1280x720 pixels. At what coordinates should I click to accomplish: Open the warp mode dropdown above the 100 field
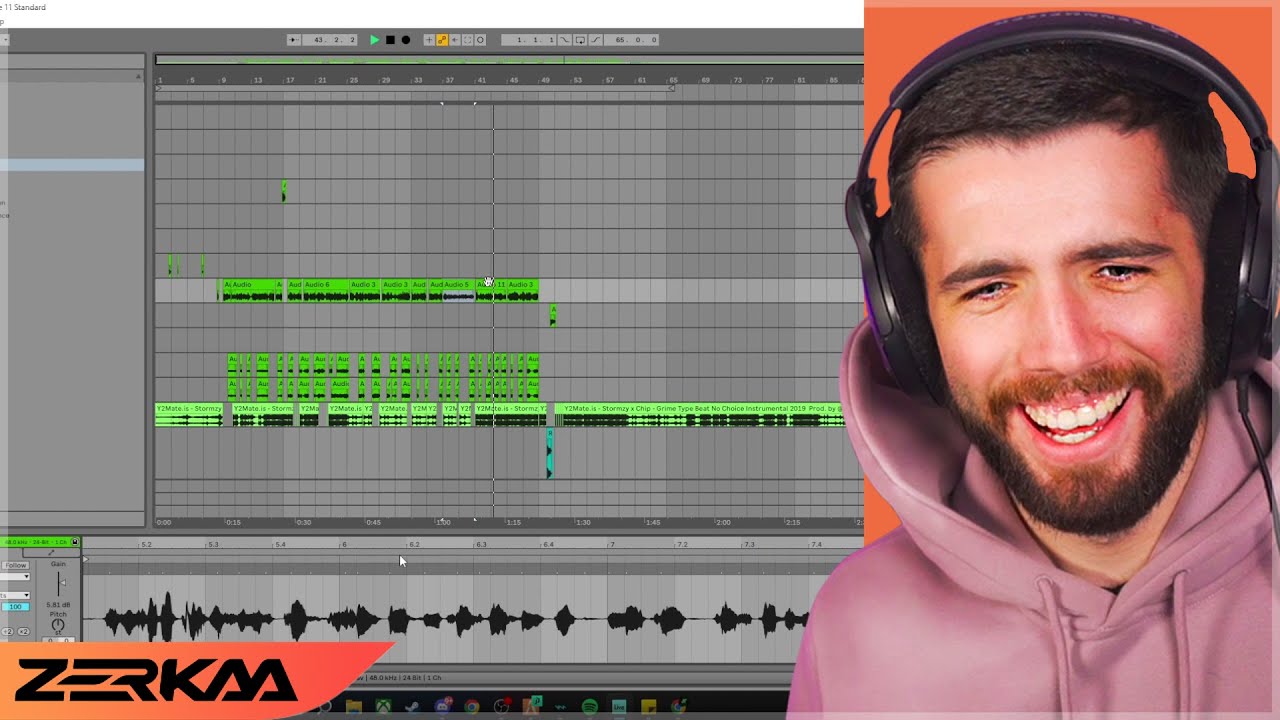click(x=15, y=596)
